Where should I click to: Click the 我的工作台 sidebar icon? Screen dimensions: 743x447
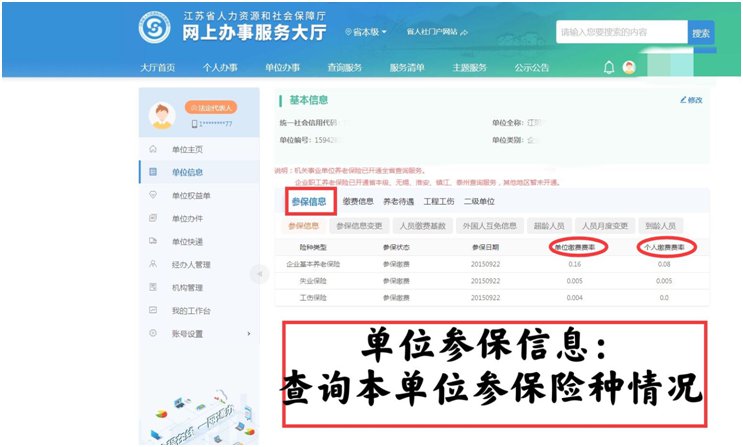[x=153, y=310]
